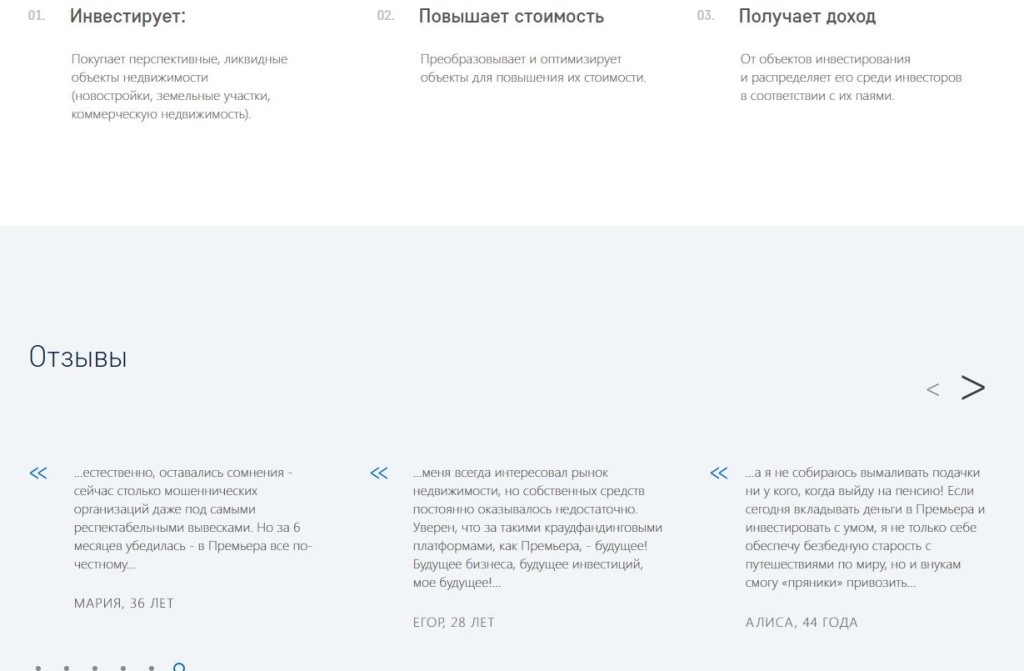Click the quote icon beside Алиса's review
Image resolution: width=1024 pixels, height=671 pixels.
[x=718, y=473]
